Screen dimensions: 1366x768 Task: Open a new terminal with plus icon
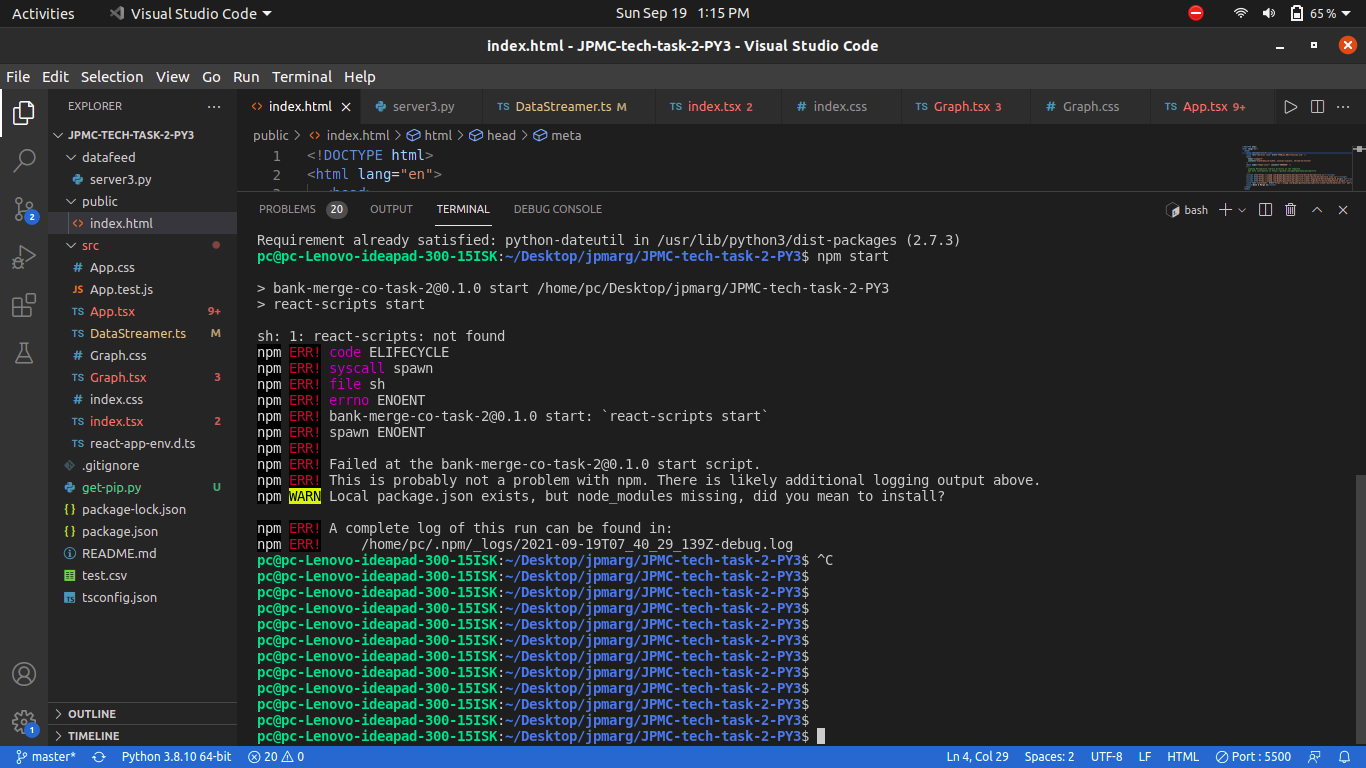pyautogui.click(x=1225, y=210)
